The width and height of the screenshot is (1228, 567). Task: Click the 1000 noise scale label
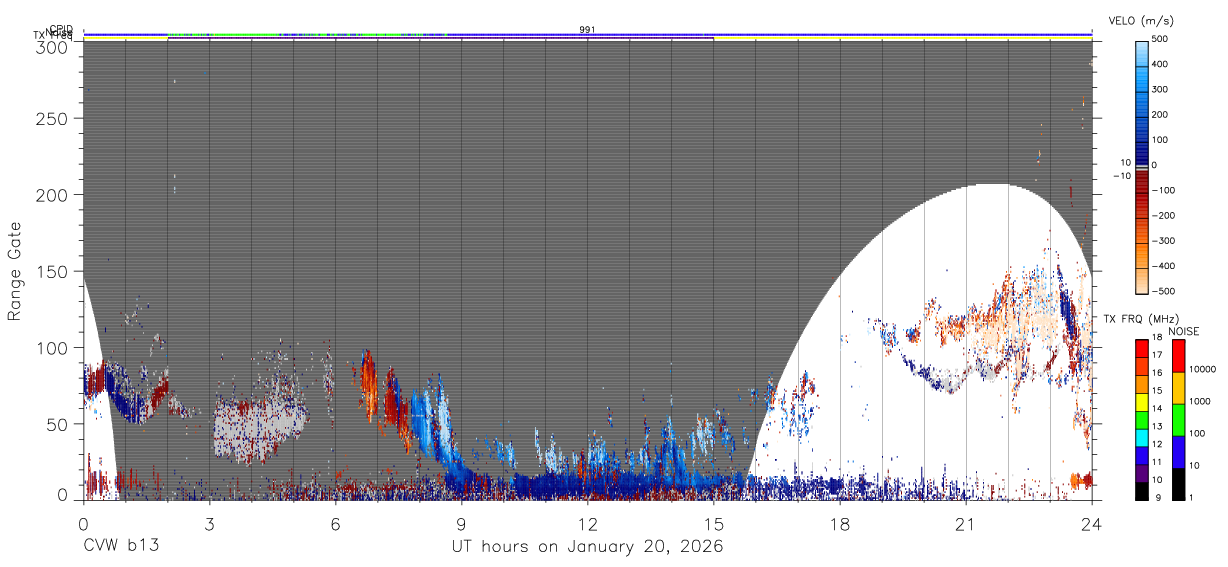point(1200,401)
